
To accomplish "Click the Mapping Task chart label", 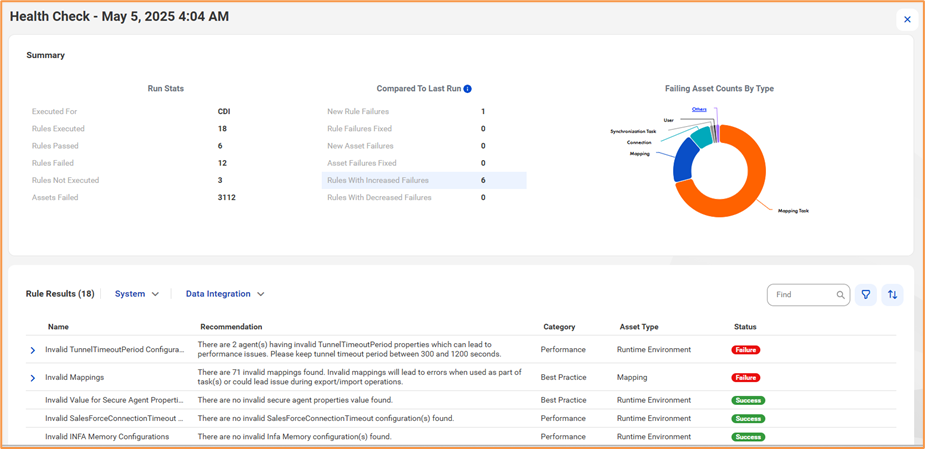I will (x=793, y=211).
